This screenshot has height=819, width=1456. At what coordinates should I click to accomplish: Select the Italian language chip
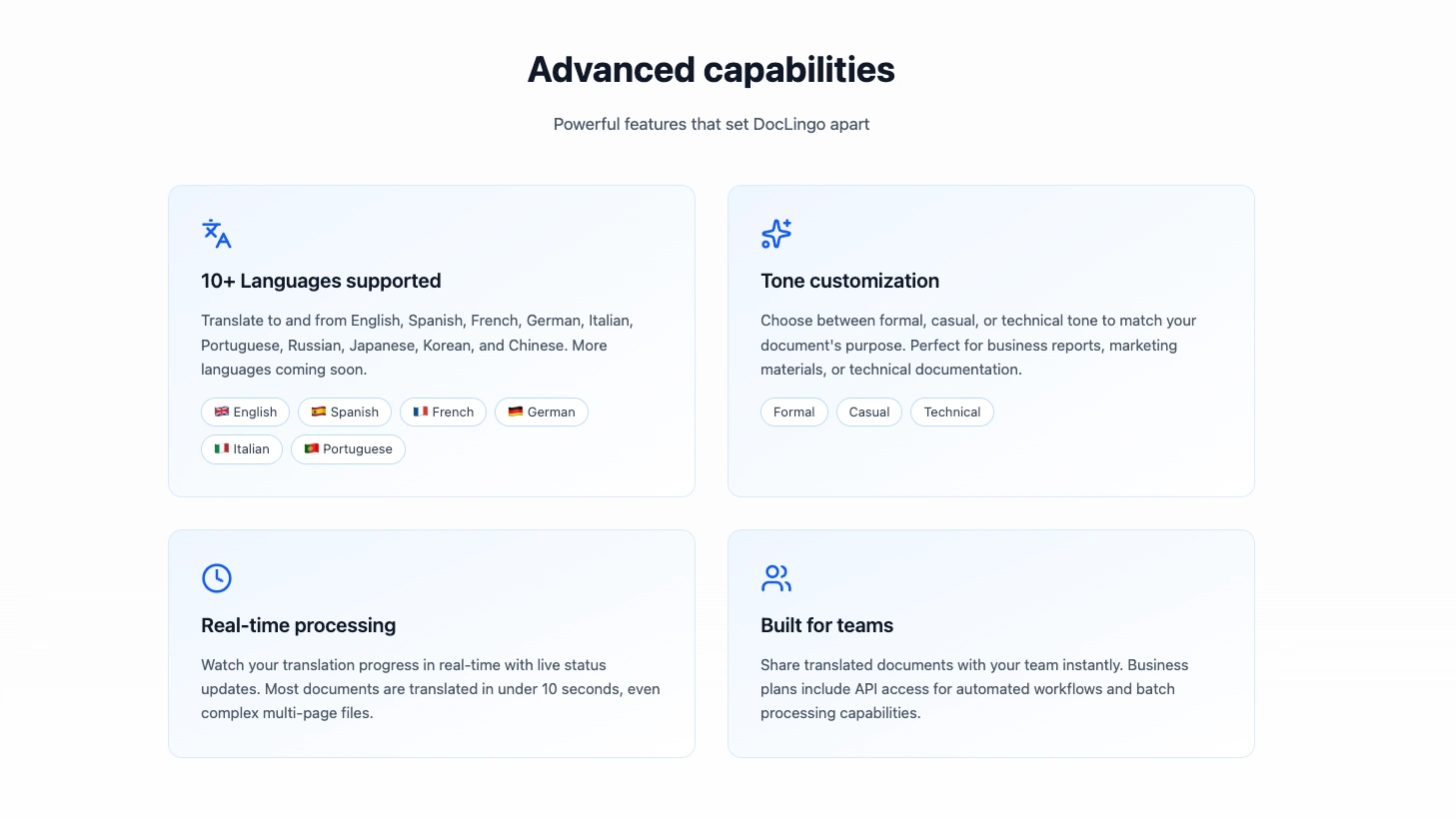tap(242, 449)
